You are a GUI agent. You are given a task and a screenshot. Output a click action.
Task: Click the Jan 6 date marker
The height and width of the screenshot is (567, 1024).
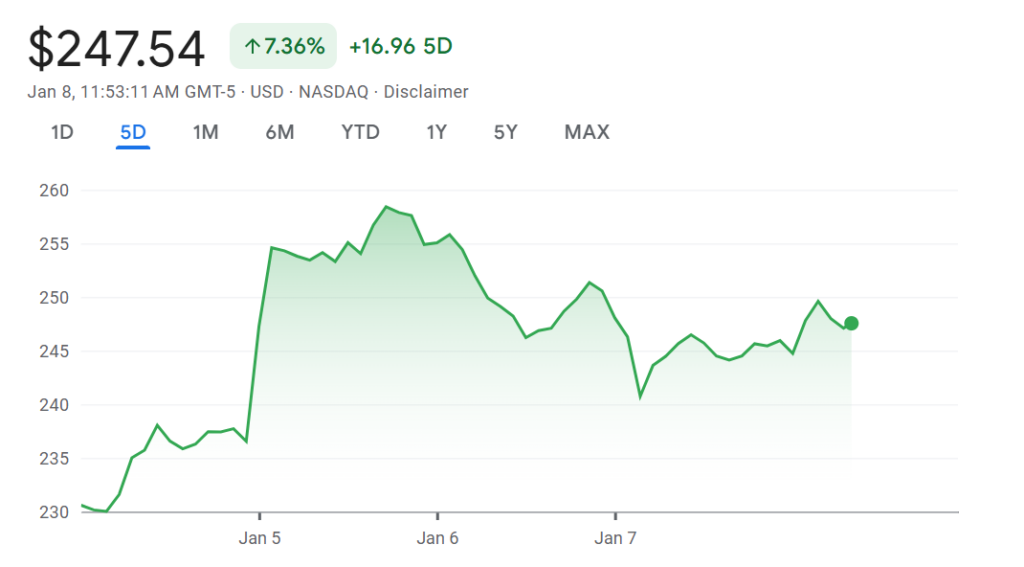pos(437,538)
